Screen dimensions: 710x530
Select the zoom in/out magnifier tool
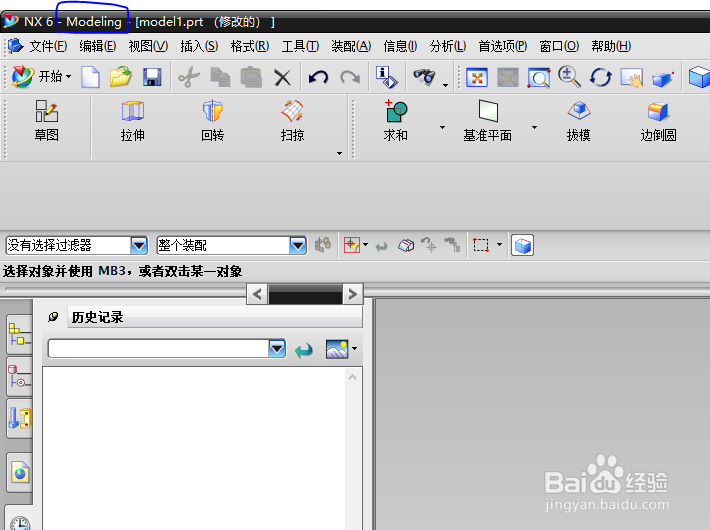pyautogui.click(x=569, y=77)
